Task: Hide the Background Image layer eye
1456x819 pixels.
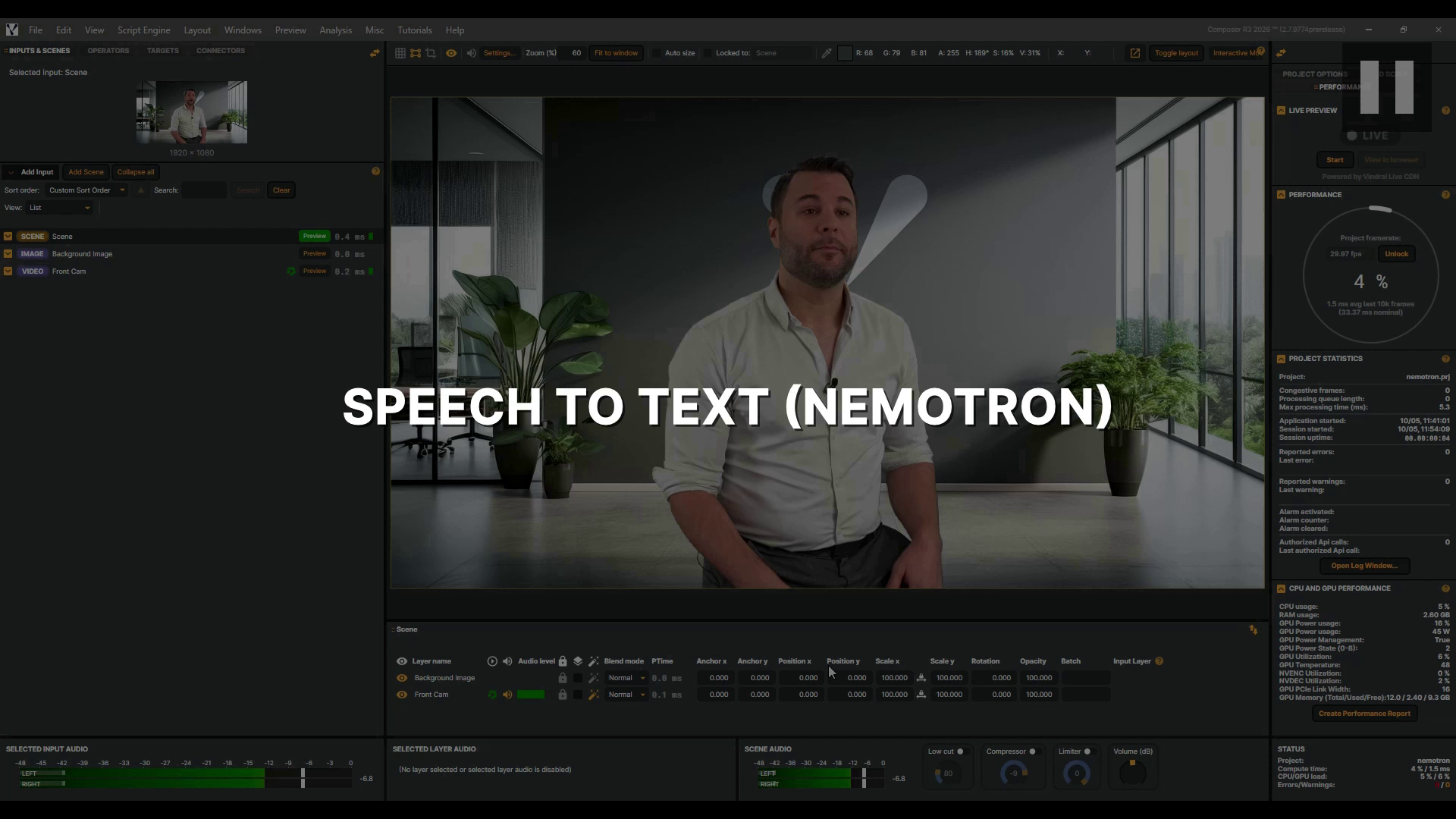Action: pos(402,678)
